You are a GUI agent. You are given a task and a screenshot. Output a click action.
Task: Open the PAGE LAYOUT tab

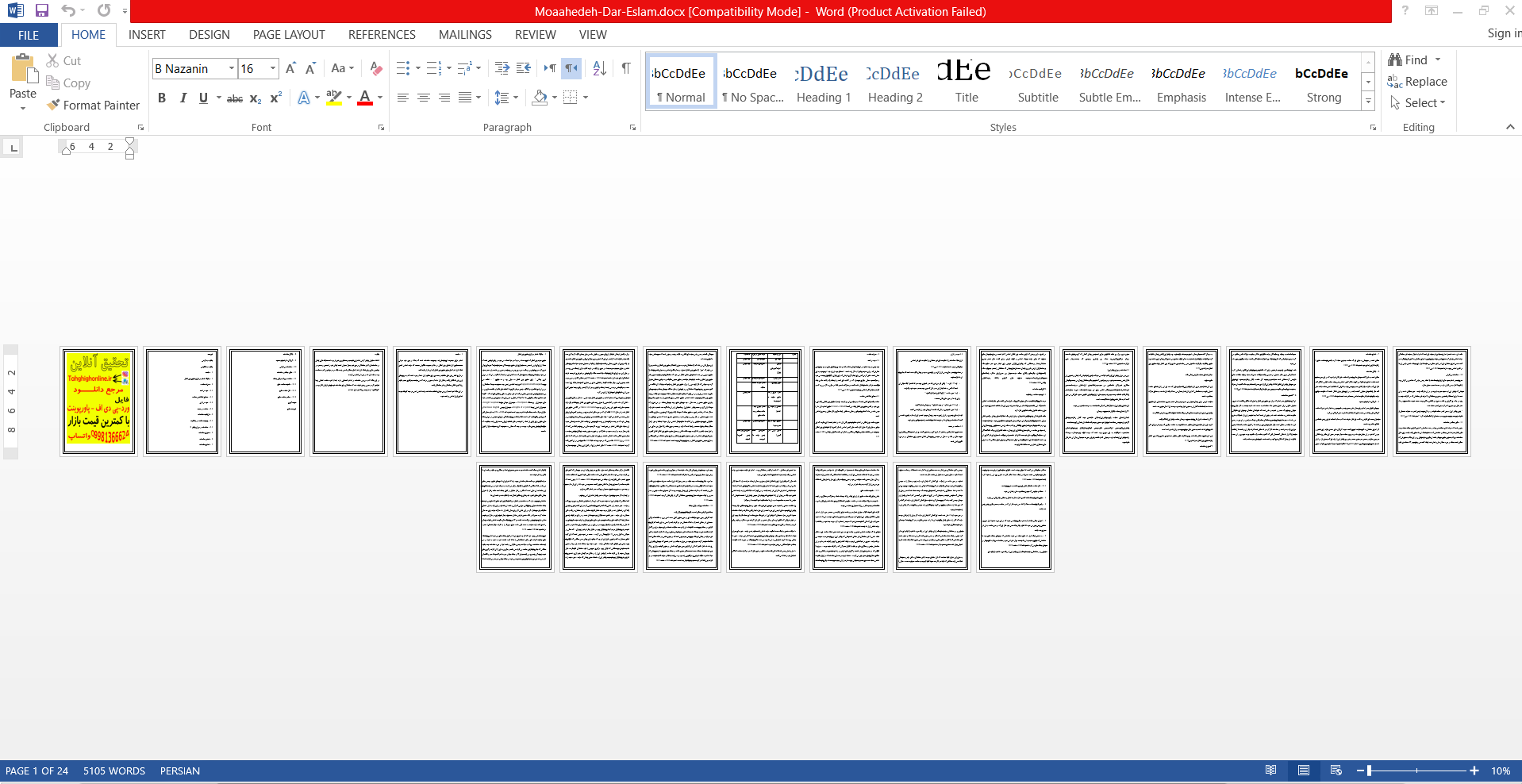pyautogui.click(x=289, y=35)
